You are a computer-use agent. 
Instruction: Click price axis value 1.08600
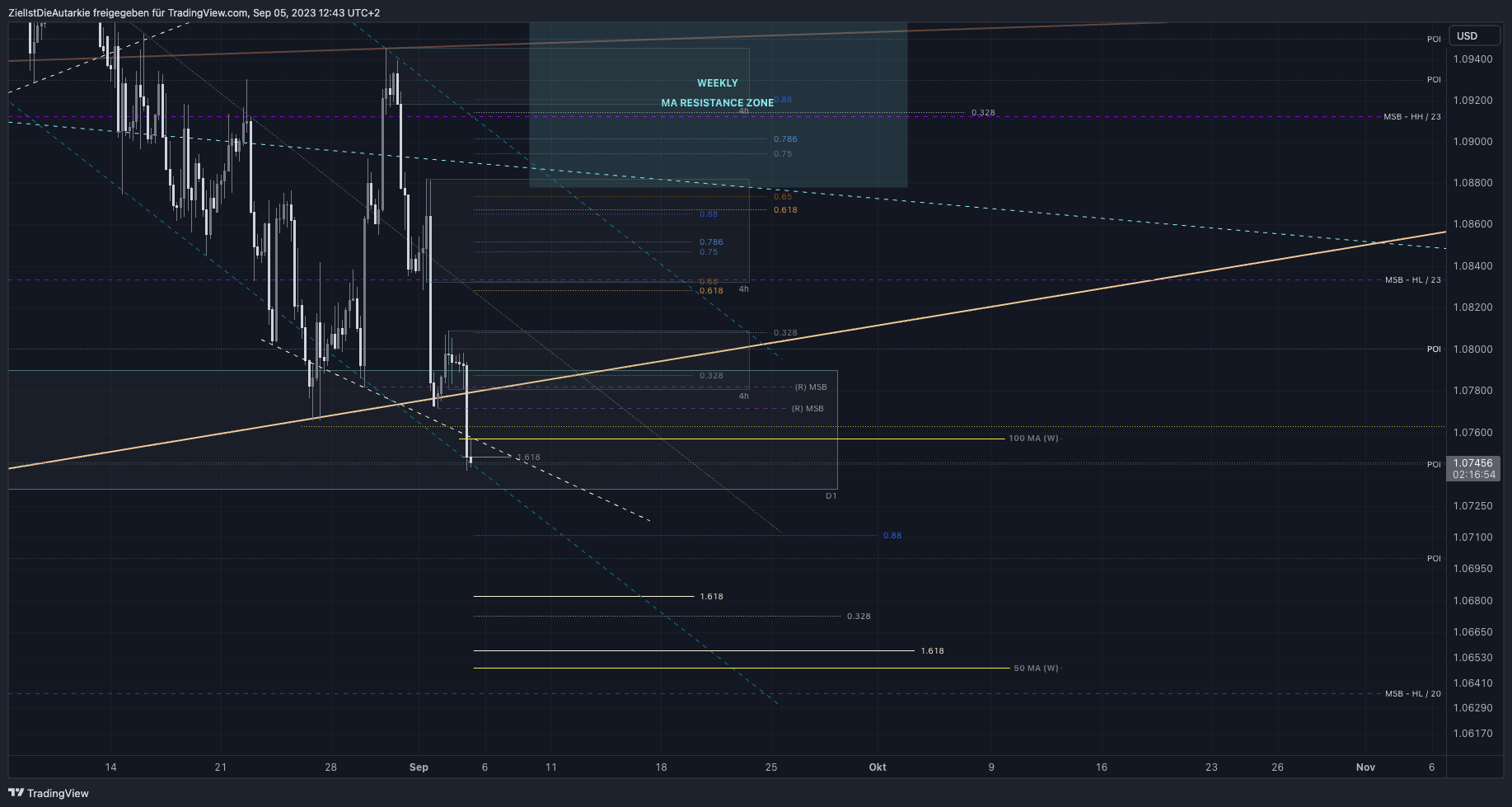pyautogui.click(x=1473, y=224)
